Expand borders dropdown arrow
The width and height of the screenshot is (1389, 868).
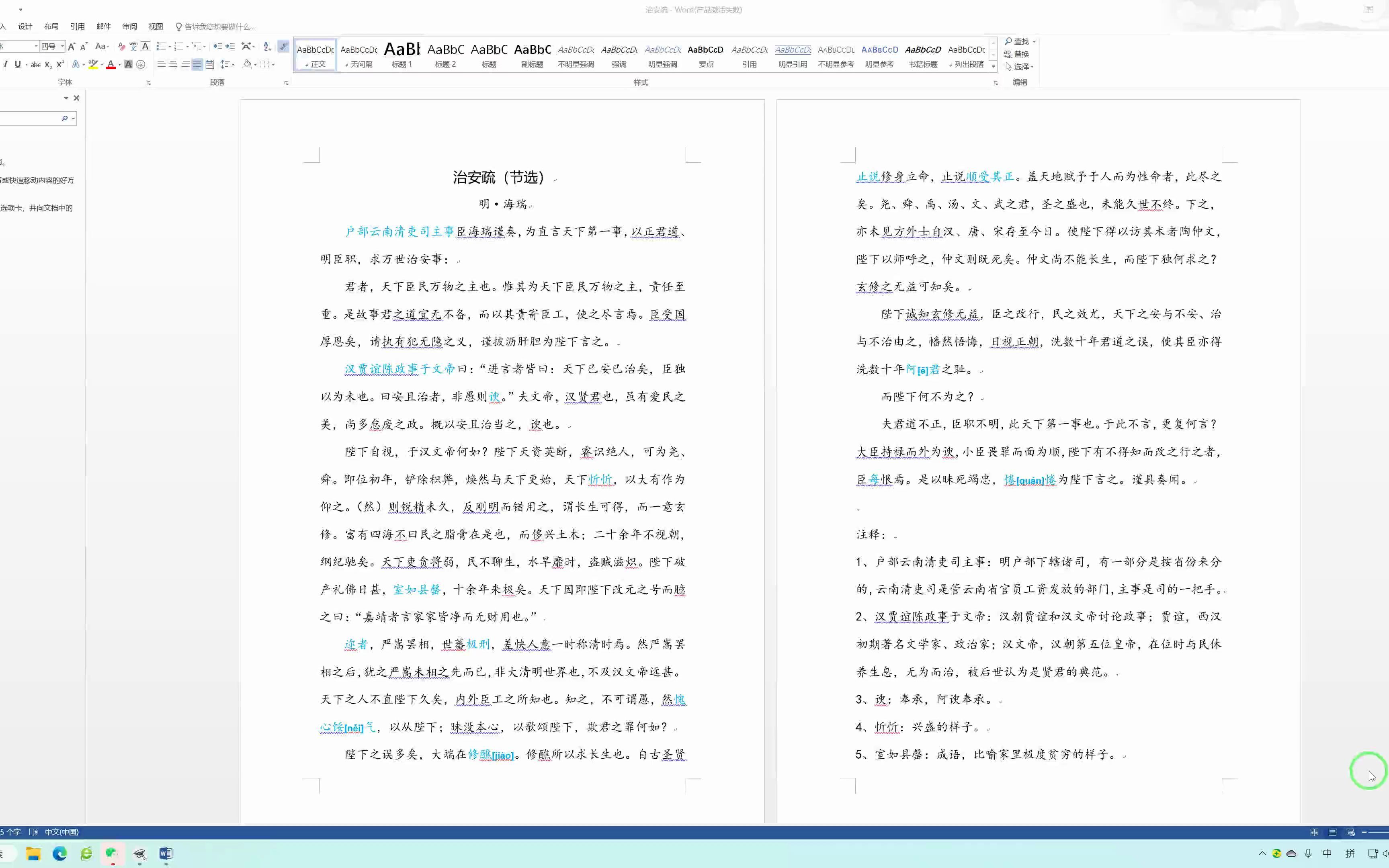(273, 64)
